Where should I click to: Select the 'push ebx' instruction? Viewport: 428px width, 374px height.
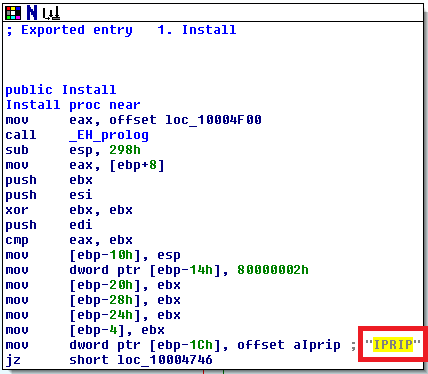[49, 180]
